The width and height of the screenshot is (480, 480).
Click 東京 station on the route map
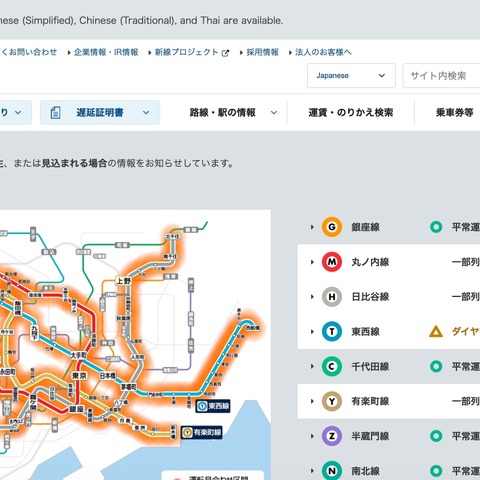(79, 376)
